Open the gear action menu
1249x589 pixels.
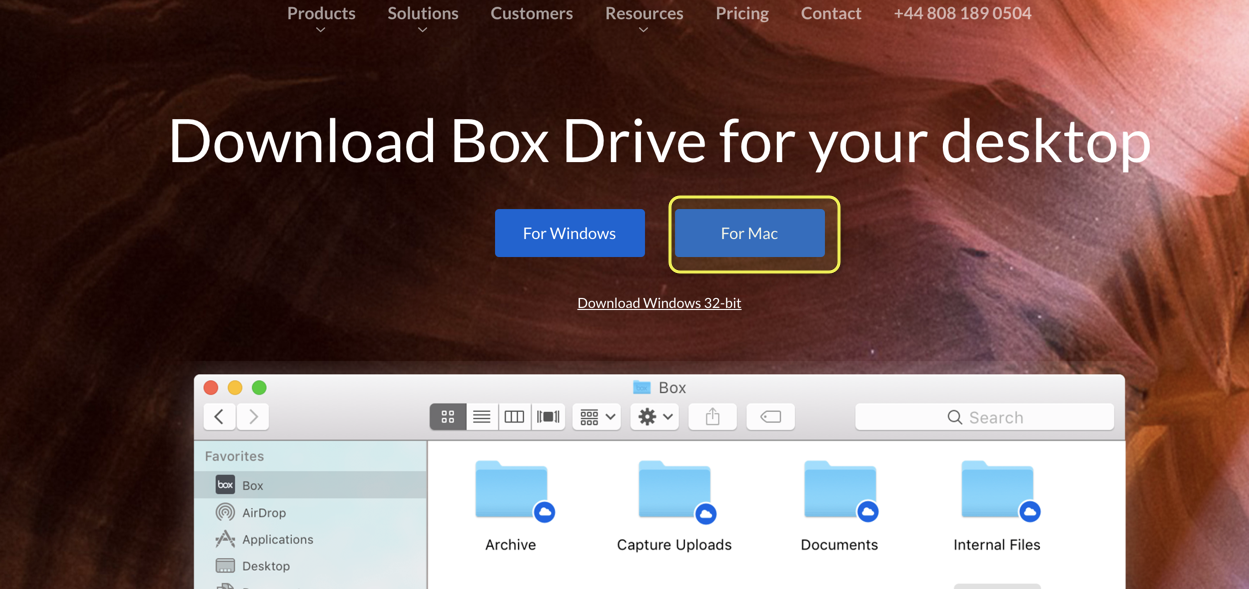[655, 417]
